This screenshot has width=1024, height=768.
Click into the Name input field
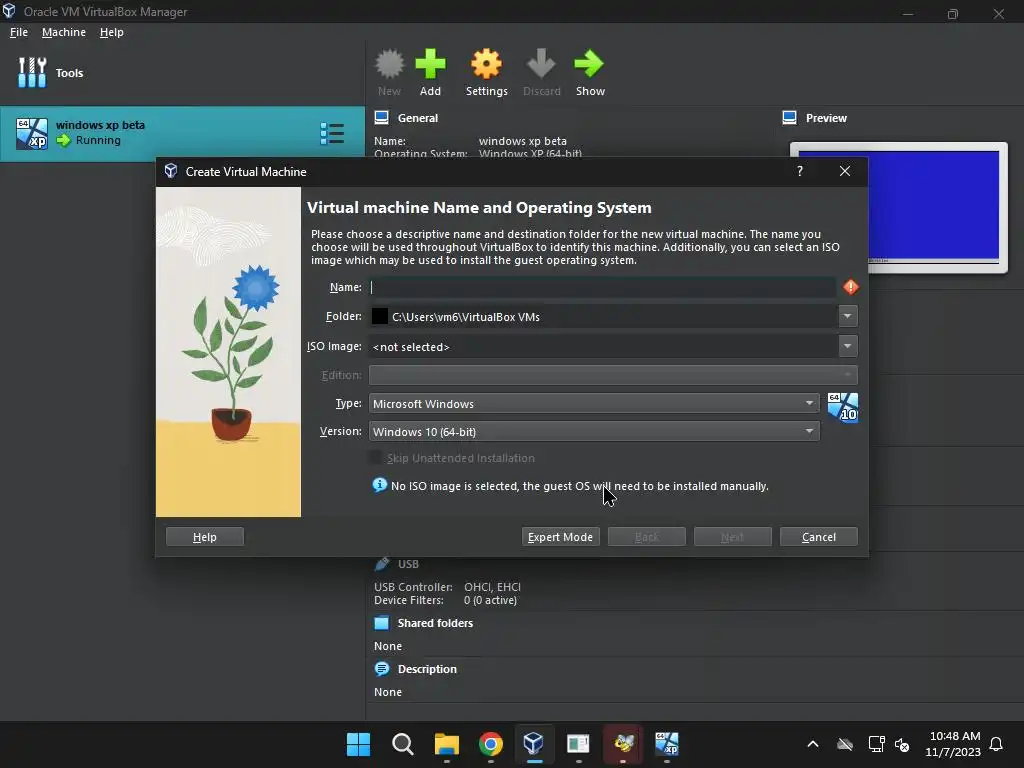pyautogui.click(x=602, y=287)
